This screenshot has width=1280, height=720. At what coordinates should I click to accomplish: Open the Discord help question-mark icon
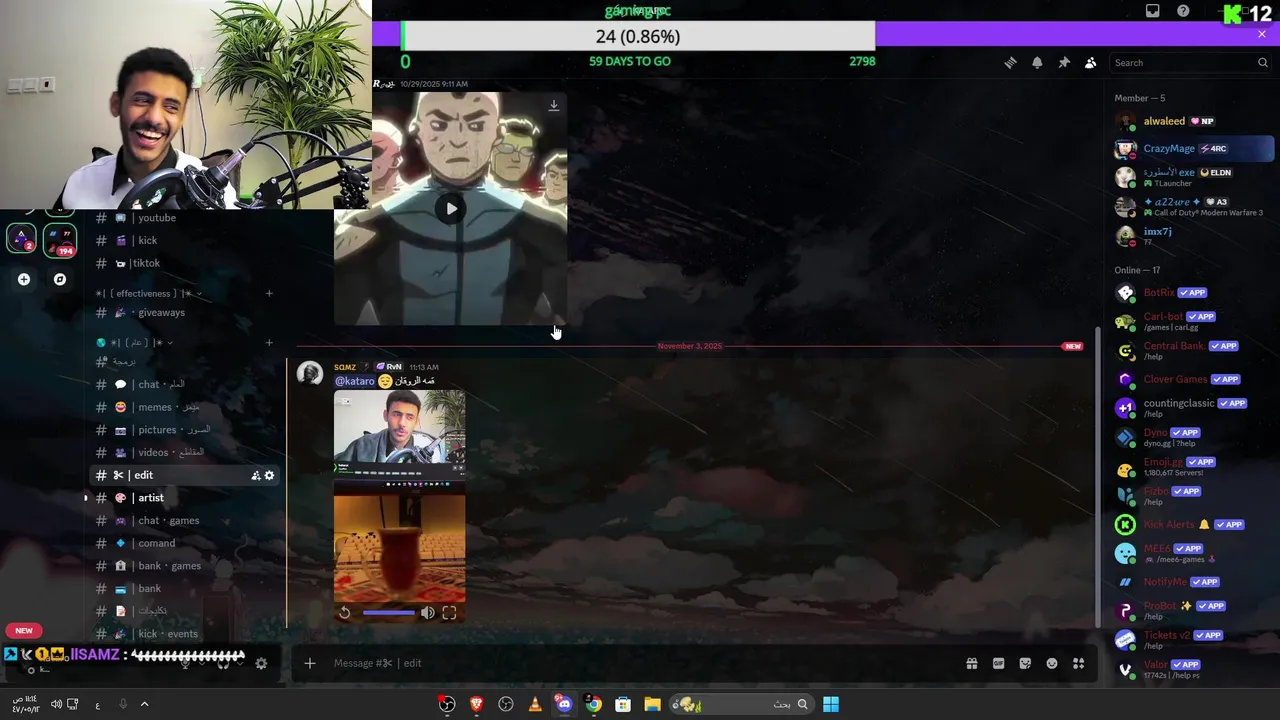coord(1183,11)
